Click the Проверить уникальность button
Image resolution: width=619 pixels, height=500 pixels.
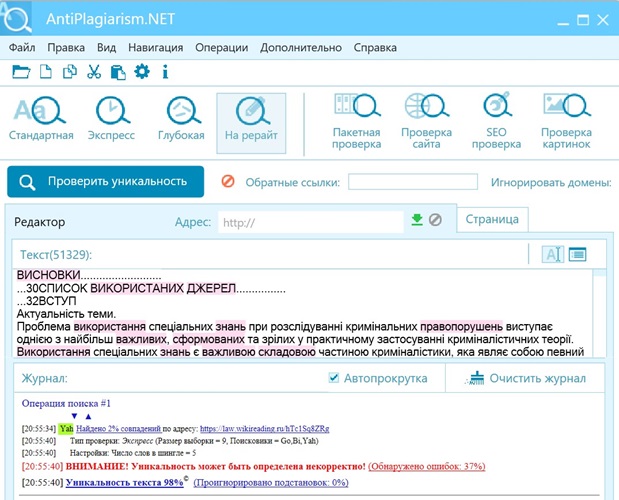(105, 182)
